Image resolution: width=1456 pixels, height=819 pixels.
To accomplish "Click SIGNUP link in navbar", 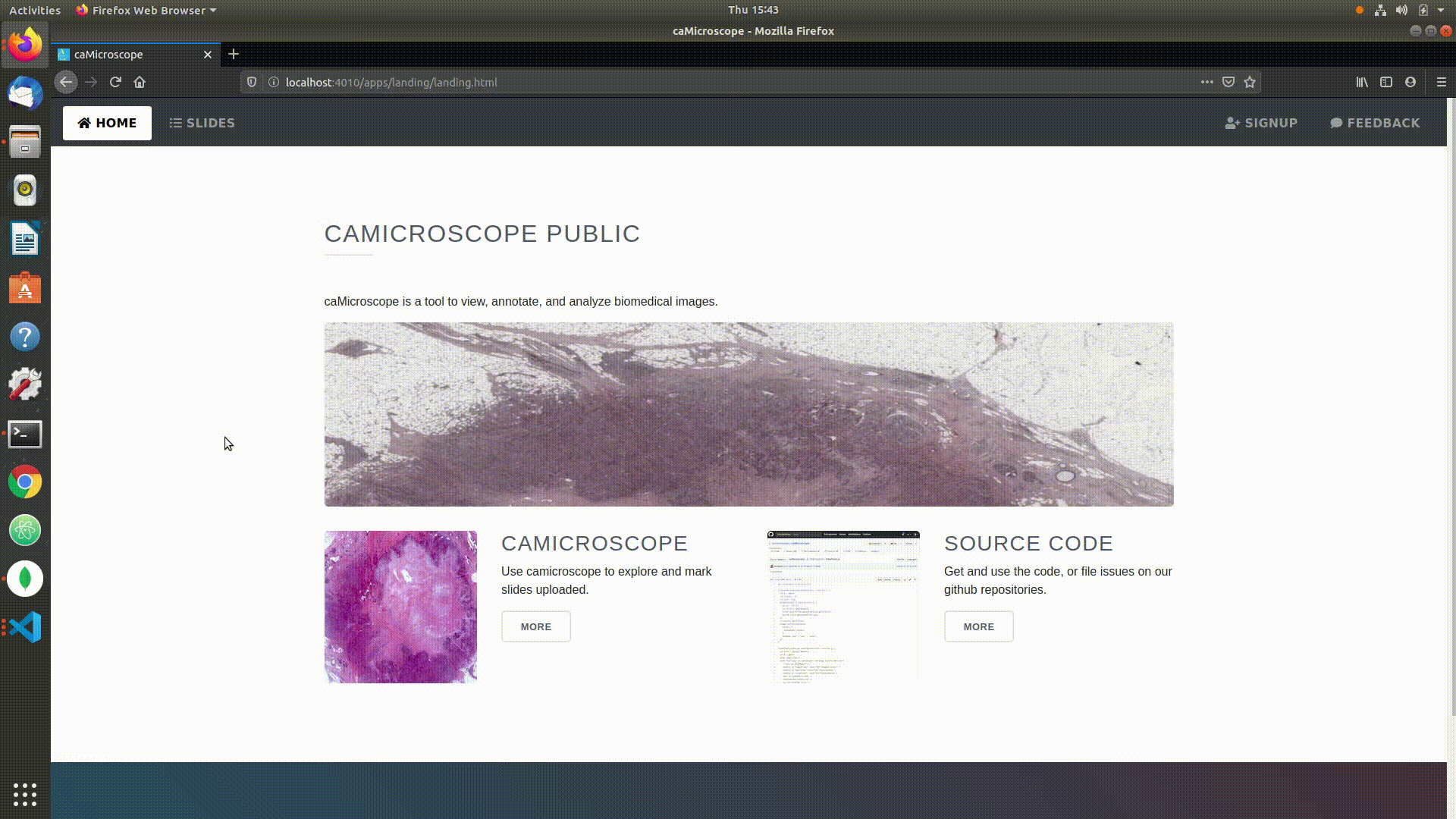I will 1261,123.
